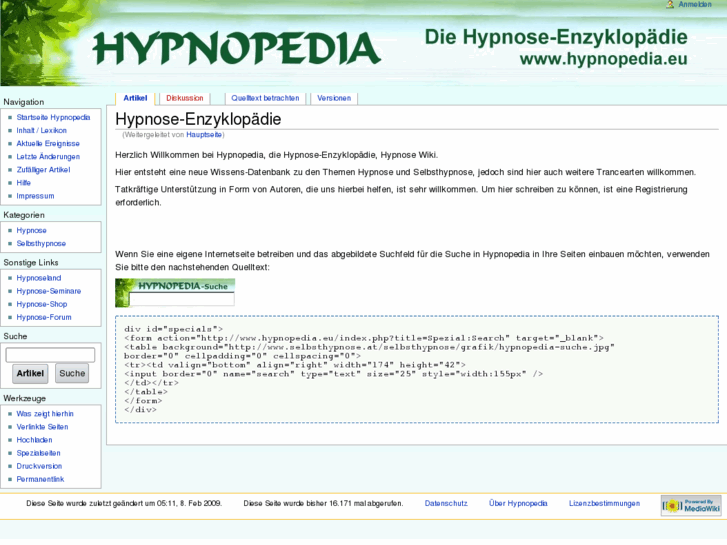The height and width of the screenshot is (545, 727).
Task: Follow the Hauptseite redirect link
Action: point(204,135)
